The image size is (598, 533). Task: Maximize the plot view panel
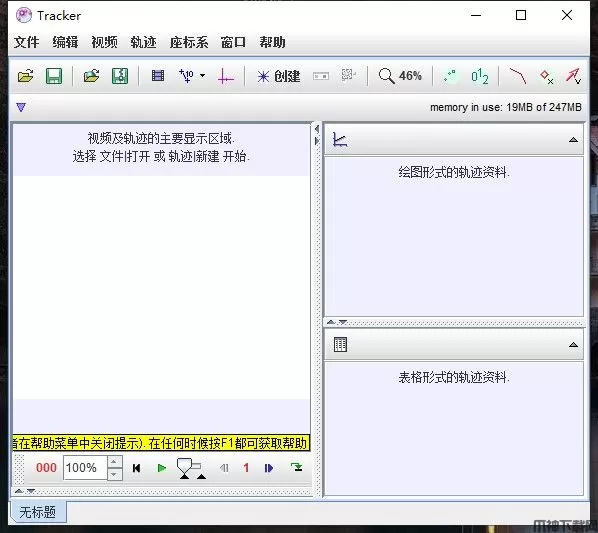click(573, 140)
